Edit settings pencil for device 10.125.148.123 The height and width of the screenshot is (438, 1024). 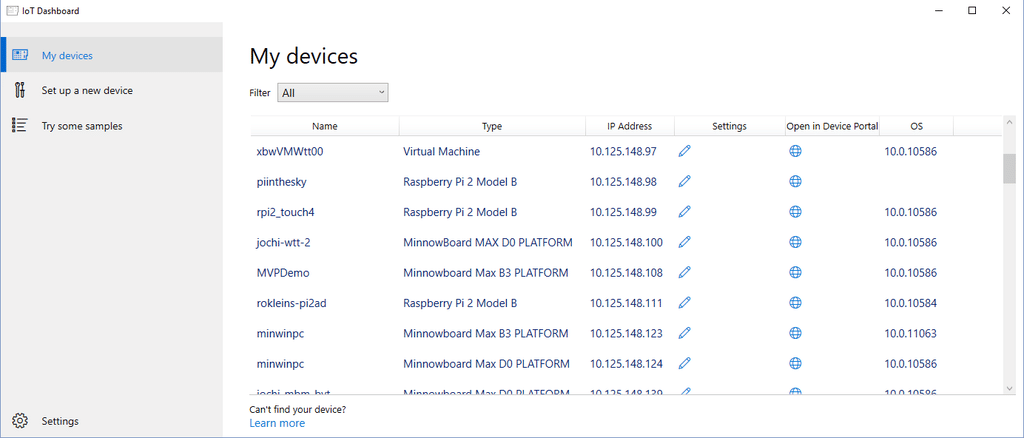(684, 333)
